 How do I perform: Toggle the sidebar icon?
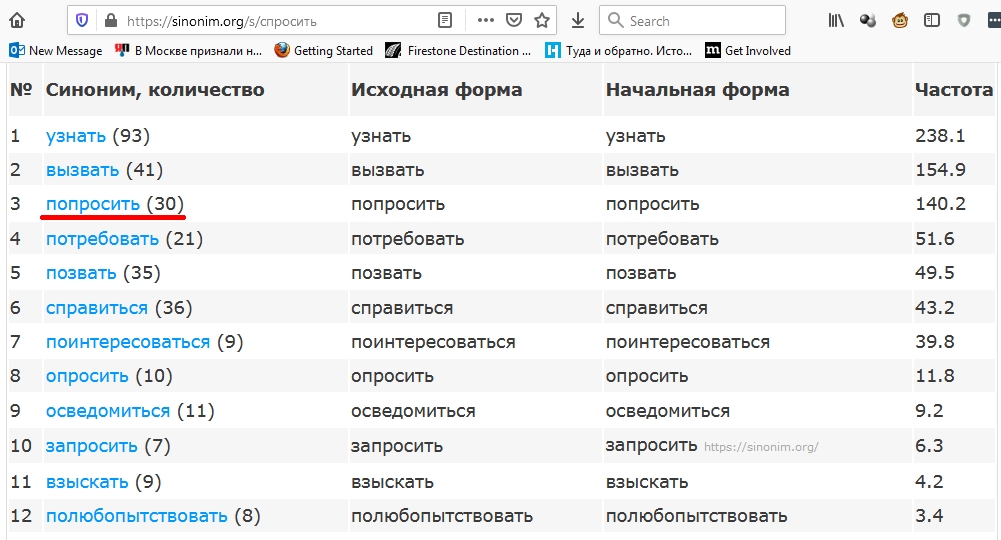click(932, 20)
